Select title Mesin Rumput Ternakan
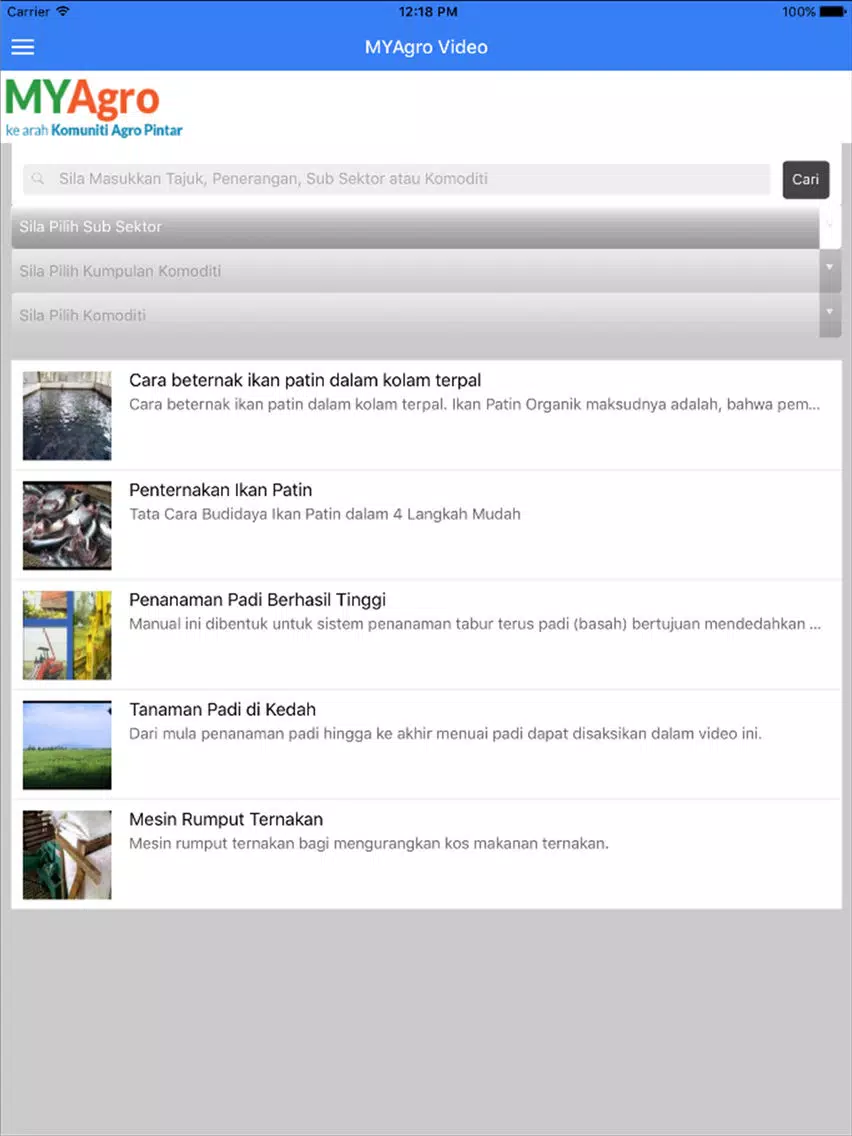The width and height of the screenshot is (852, 1136). [x=226, y=819]
